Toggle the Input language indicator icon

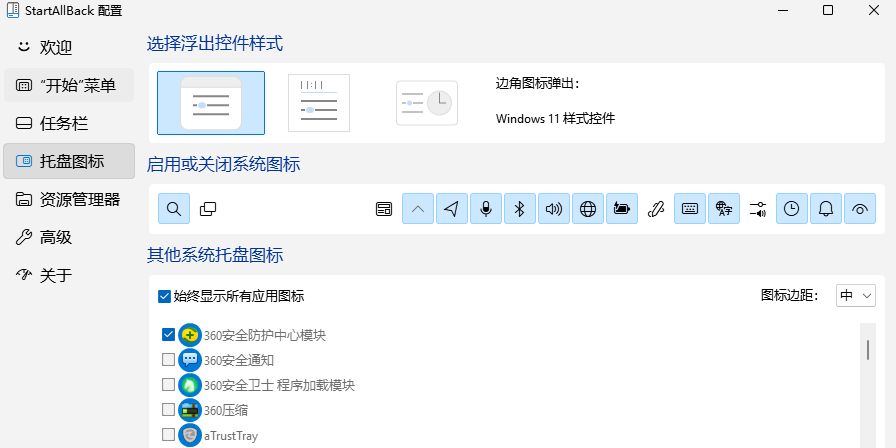(x=724, y=209)
